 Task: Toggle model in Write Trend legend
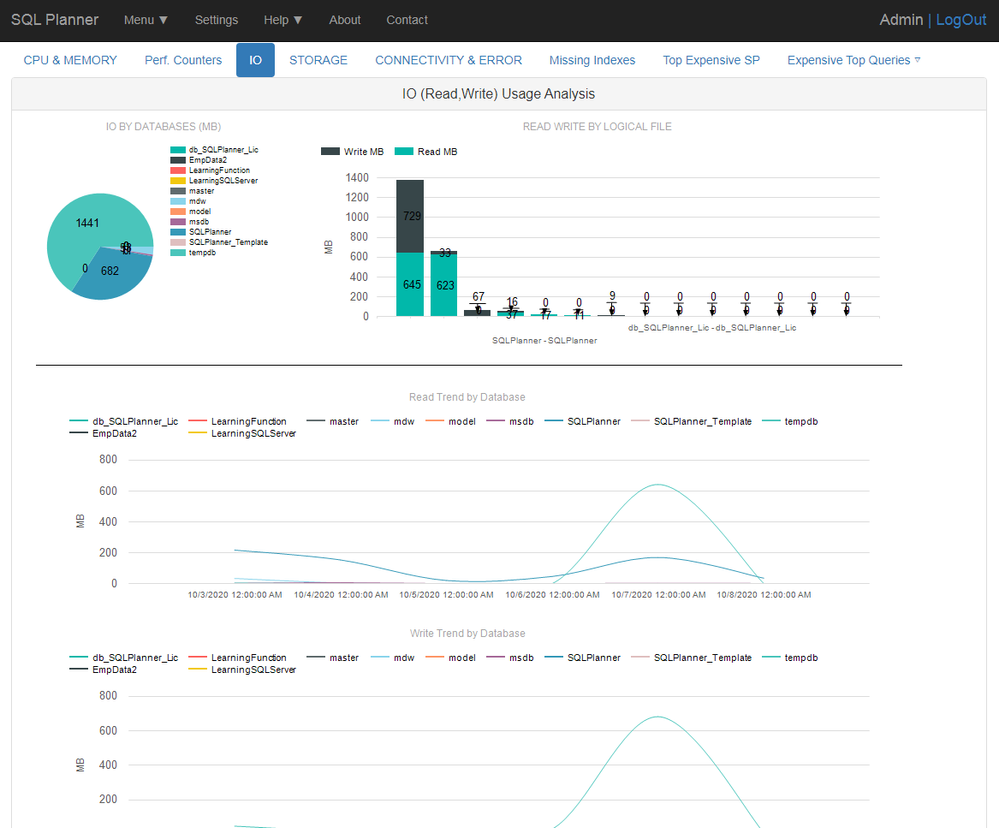tap(450, 657)
